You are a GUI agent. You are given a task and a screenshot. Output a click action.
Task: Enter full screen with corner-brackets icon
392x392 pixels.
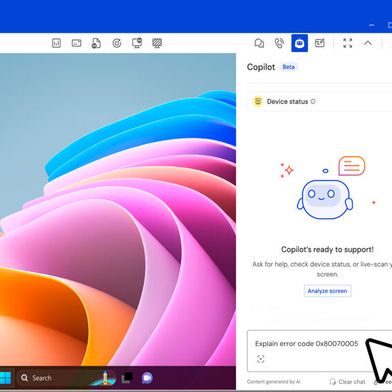tap(347, 43)
